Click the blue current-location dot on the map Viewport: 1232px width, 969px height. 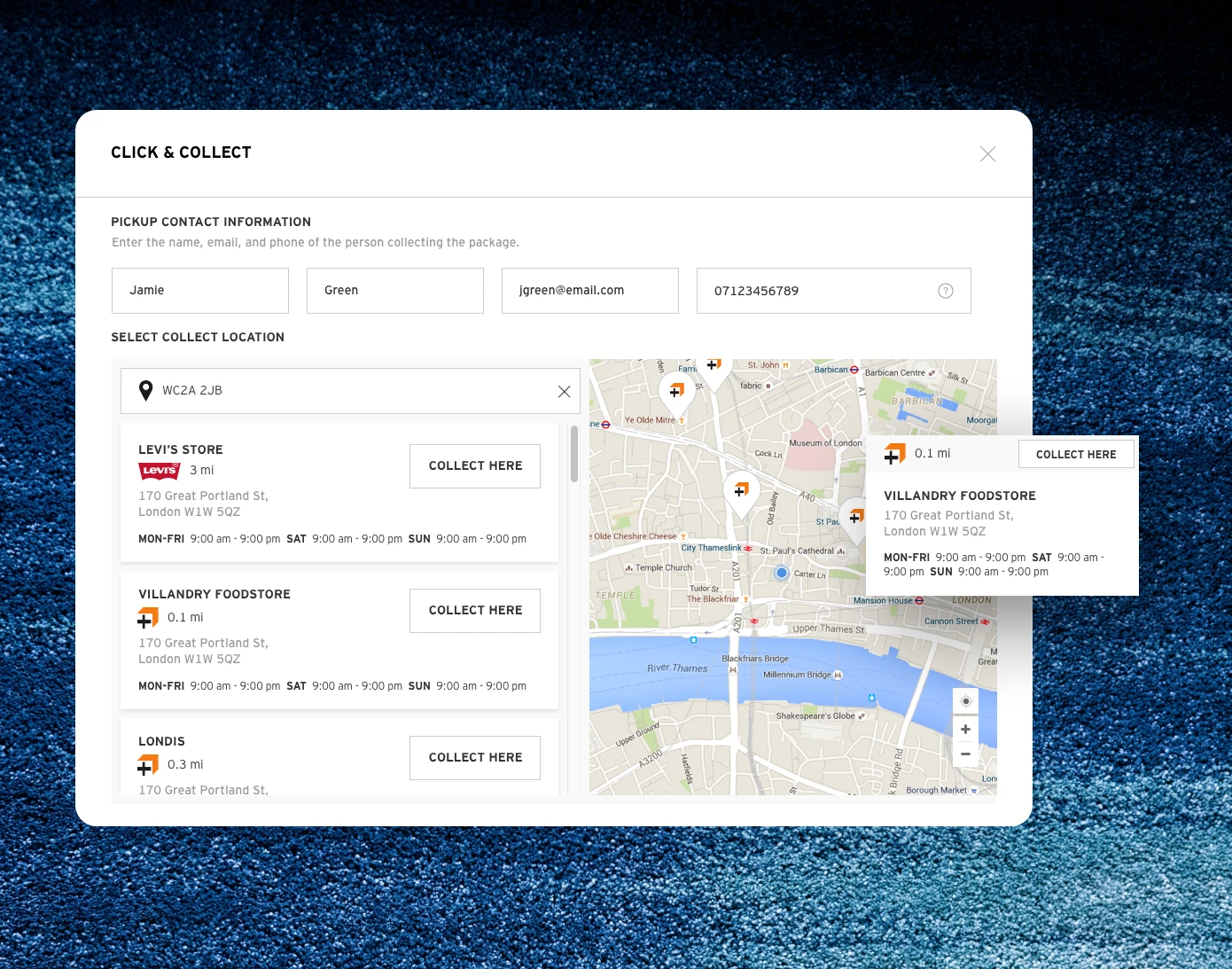(x=781, y=573)
